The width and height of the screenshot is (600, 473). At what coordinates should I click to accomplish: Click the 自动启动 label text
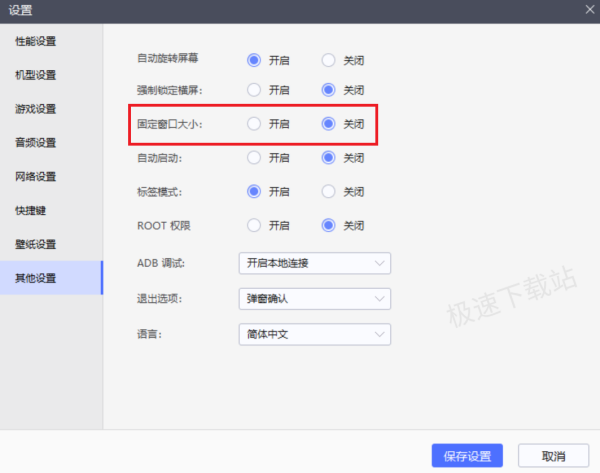(x=160, y=158)
